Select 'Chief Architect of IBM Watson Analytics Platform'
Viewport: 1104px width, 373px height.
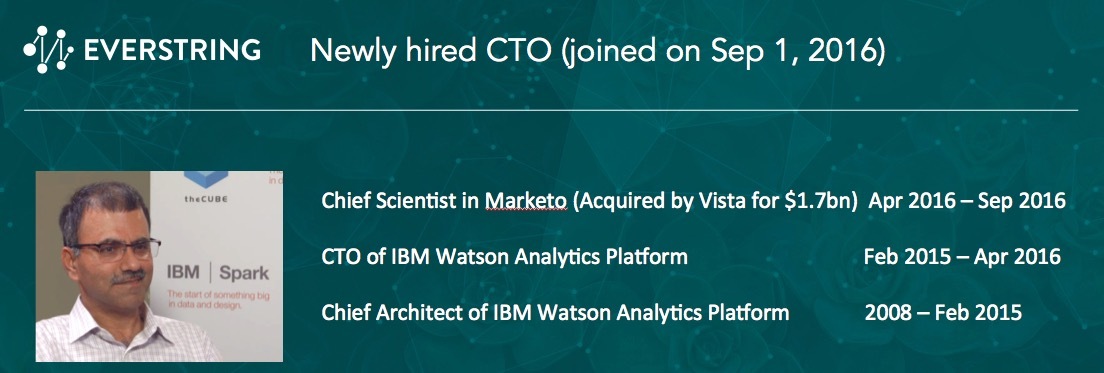555,312
